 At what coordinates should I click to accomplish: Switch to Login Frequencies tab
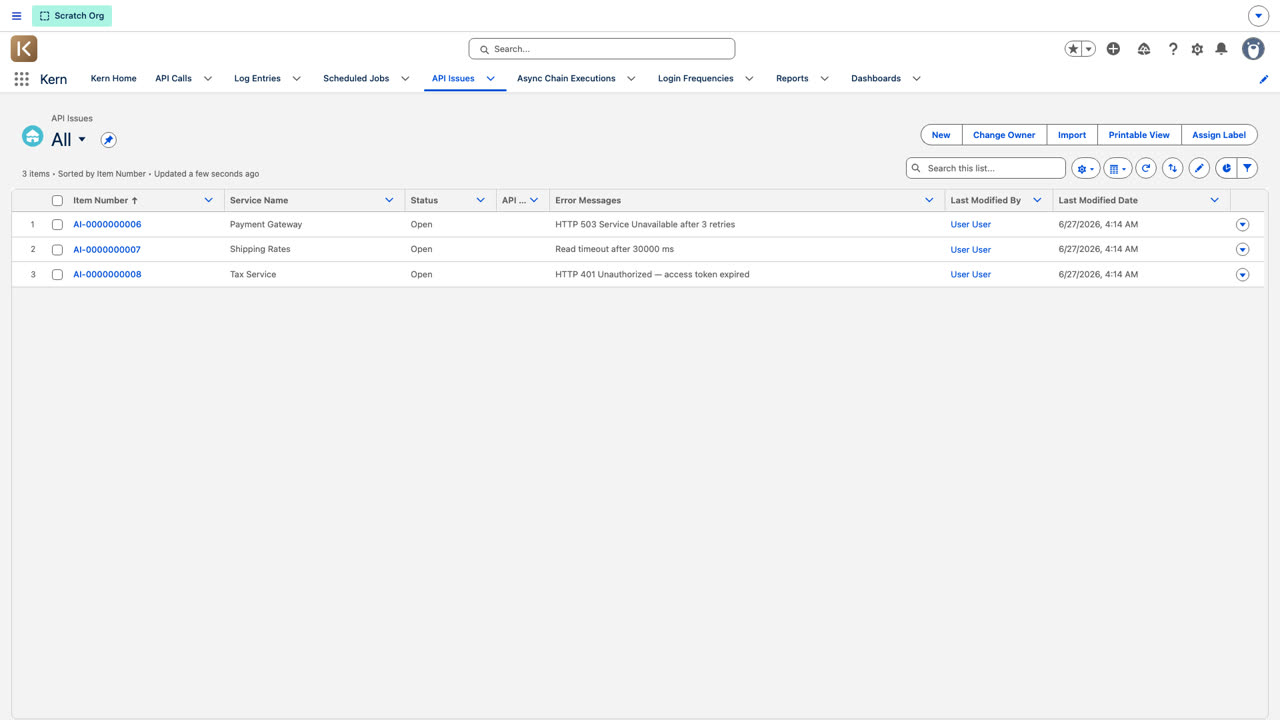695,78
